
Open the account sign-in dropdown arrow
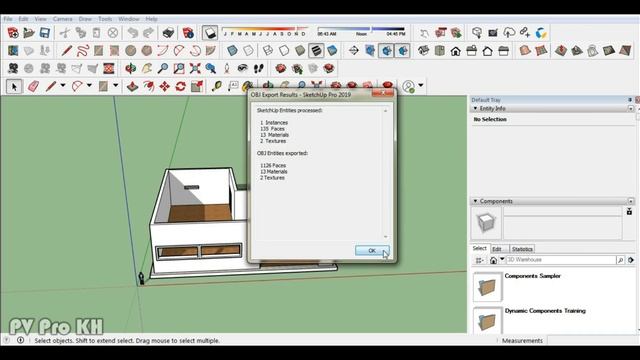click(x=421, y=86)
